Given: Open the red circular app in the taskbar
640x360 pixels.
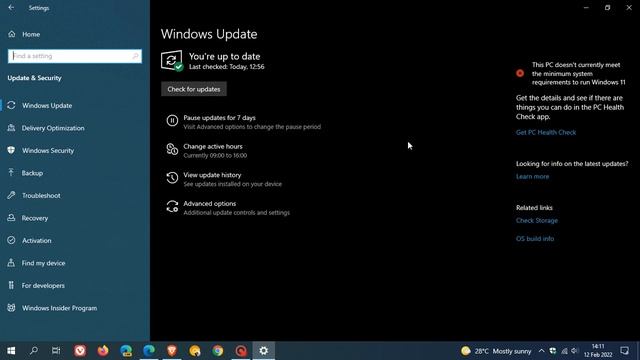Looking at the screenshot, I should tap(241, 351).
